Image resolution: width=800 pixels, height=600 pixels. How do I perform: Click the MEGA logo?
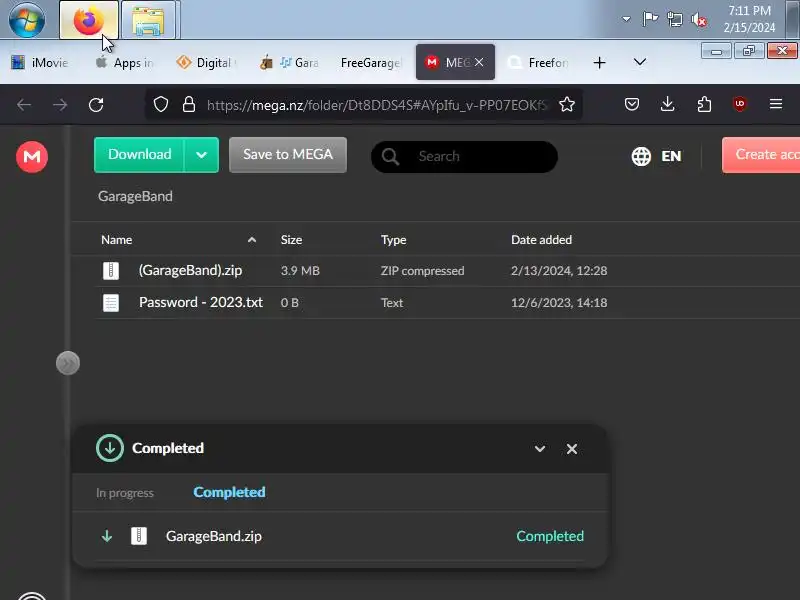click(32, 157)
